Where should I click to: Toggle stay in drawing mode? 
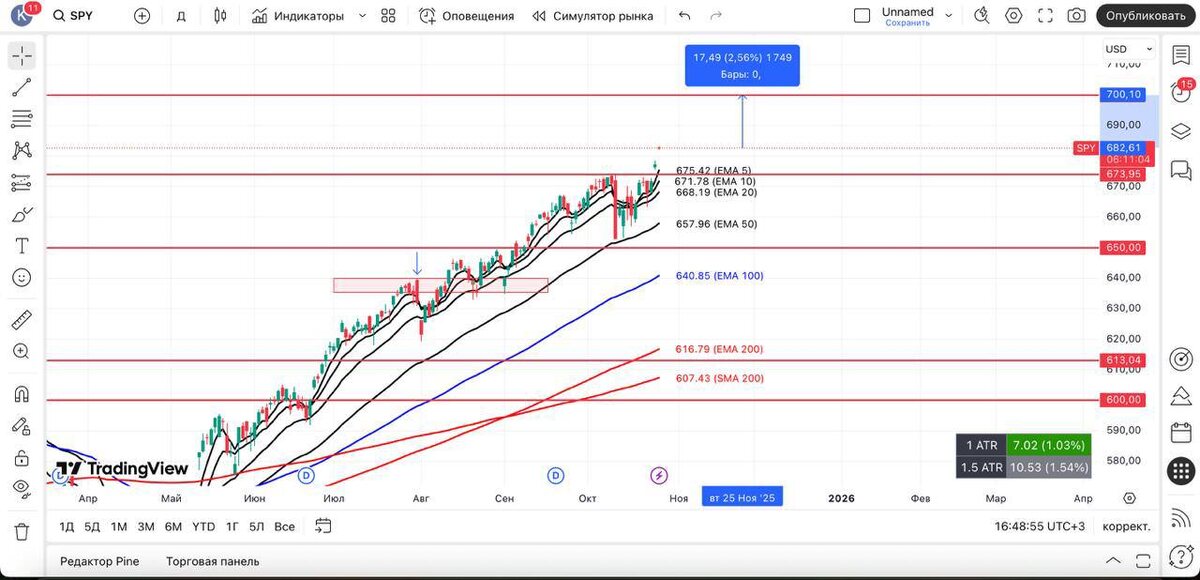coord(22,426)
